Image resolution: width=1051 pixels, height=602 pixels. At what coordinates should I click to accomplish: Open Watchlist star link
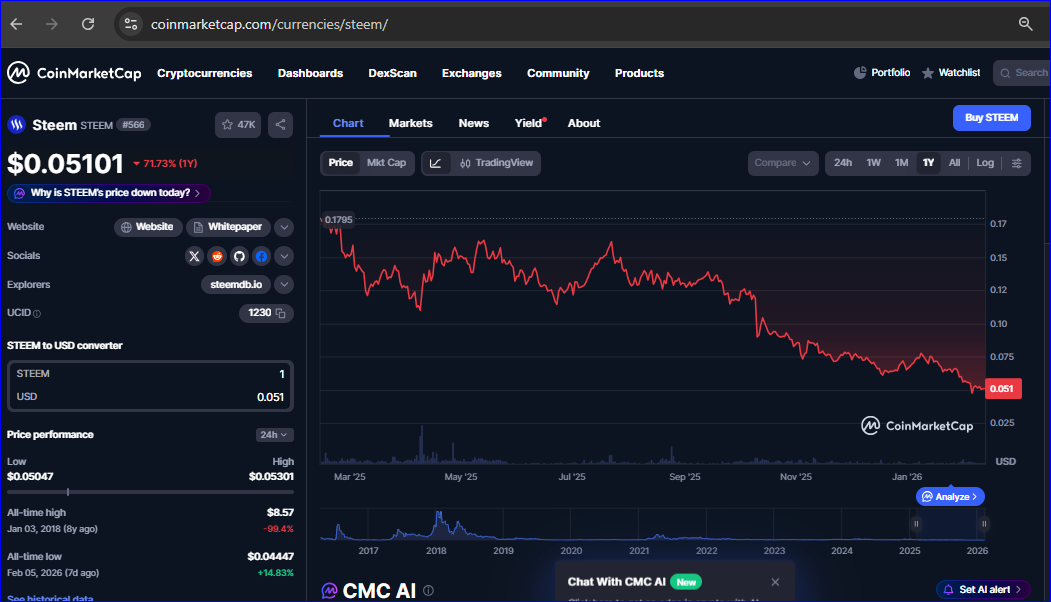tap(951, 72)
